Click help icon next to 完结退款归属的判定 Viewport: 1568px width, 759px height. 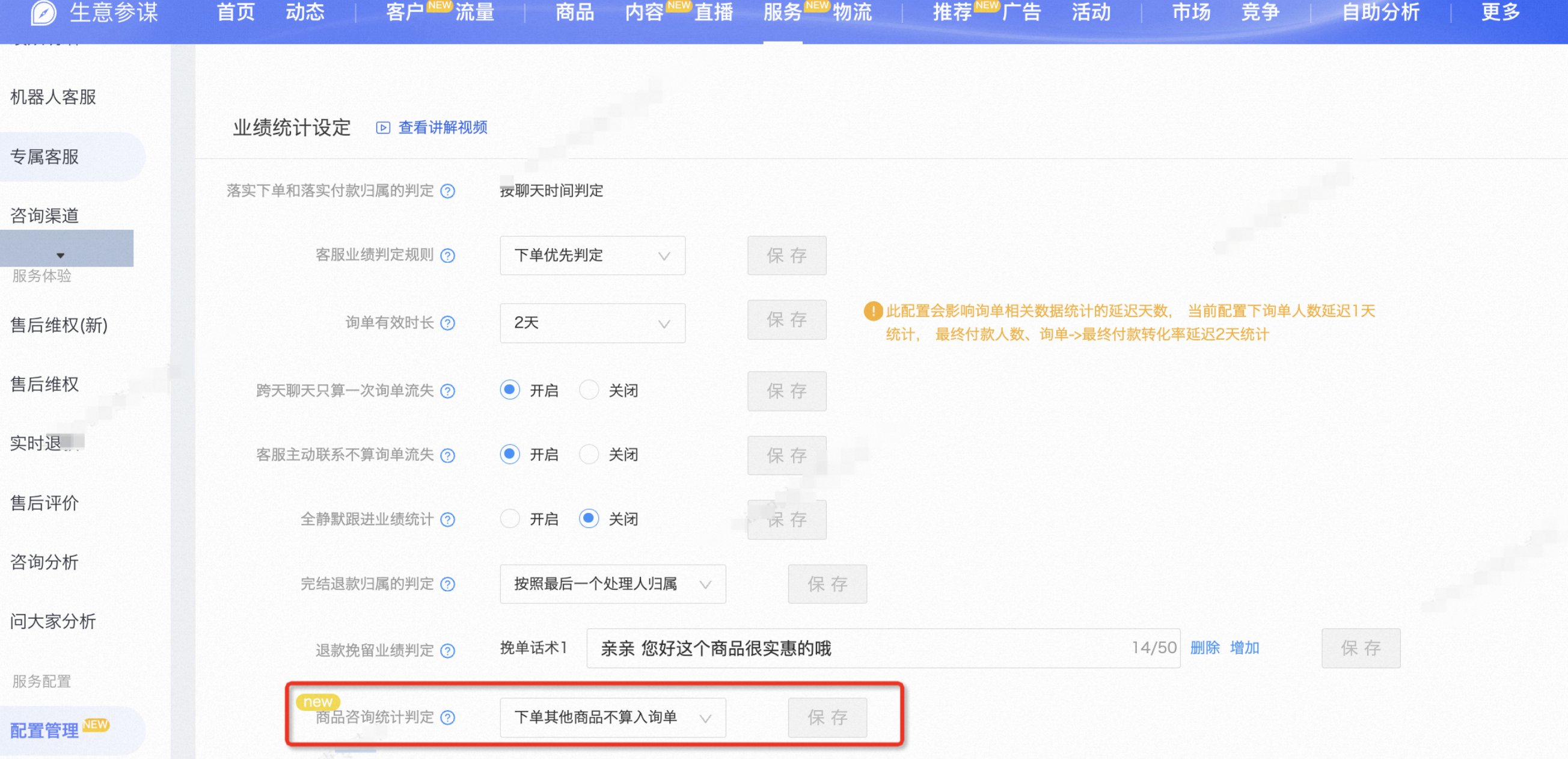click(x=448, y=585)
